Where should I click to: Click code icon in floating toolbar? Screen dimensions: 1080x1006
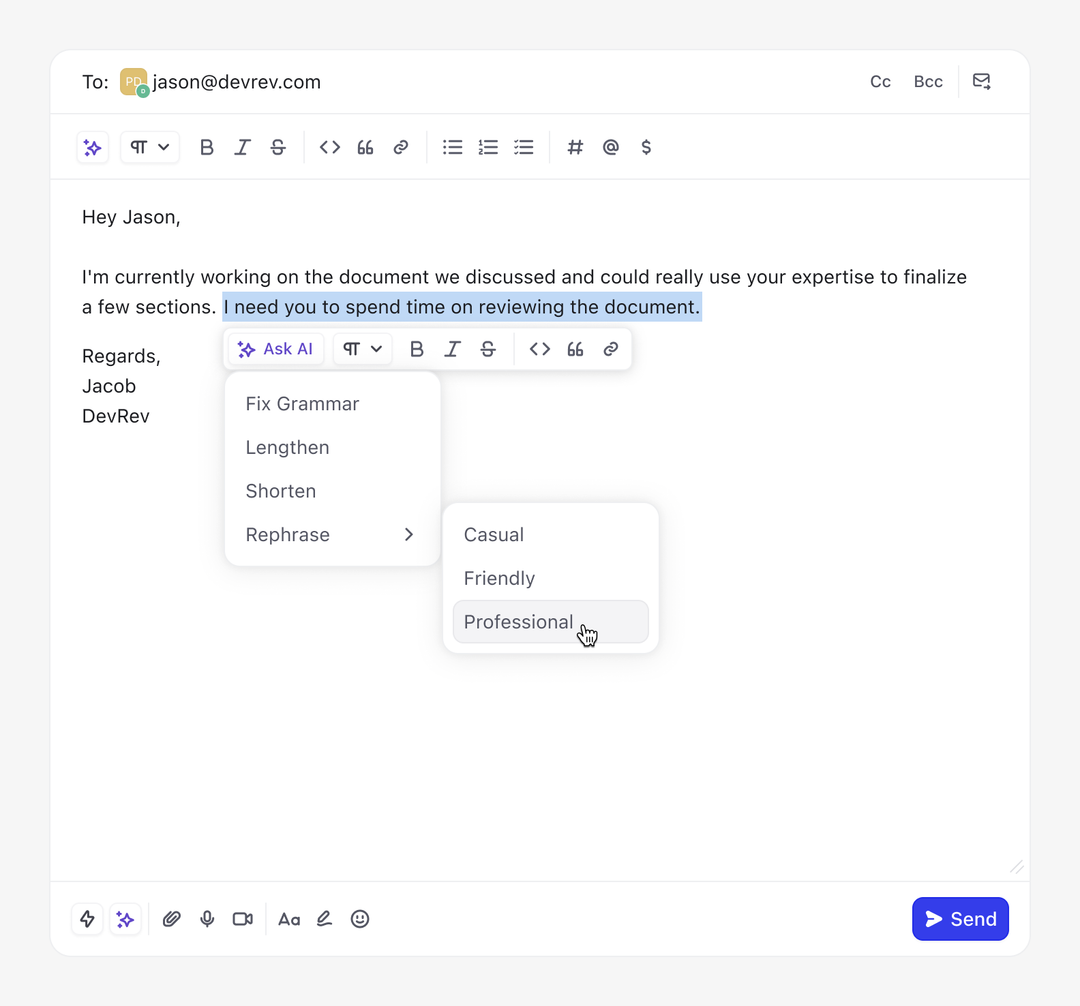pos(540,349)
